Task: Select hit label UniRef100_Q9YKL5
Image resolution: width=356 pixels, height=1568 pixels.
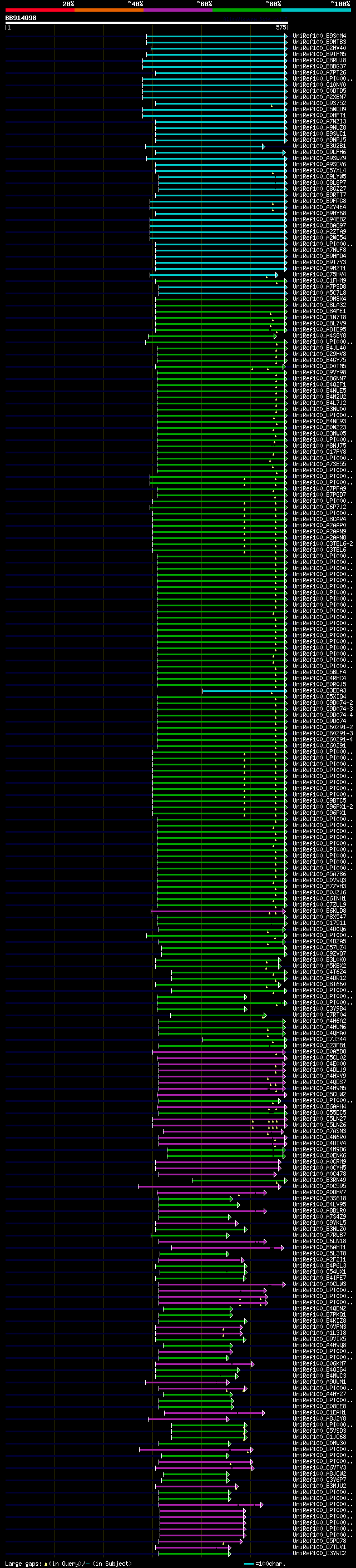Action: [319, 1223]
